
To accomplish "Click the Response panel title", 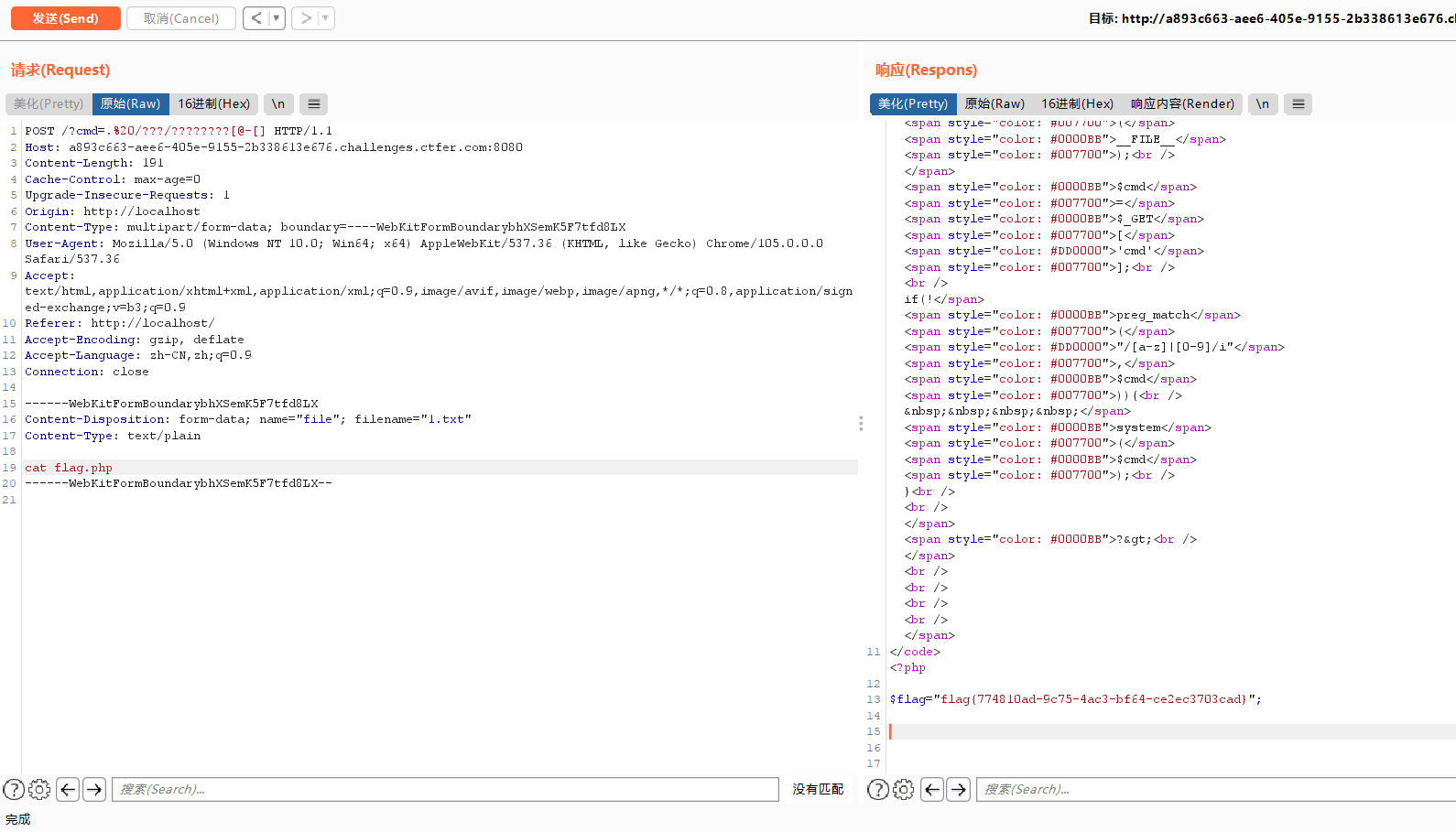I will [x=926, y=70].
